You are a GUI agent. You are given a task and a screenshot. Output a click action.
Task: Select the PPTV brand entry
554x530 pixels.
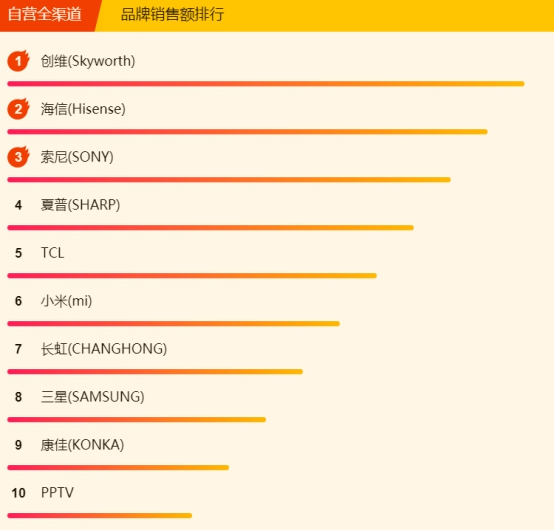coord(57,493)
